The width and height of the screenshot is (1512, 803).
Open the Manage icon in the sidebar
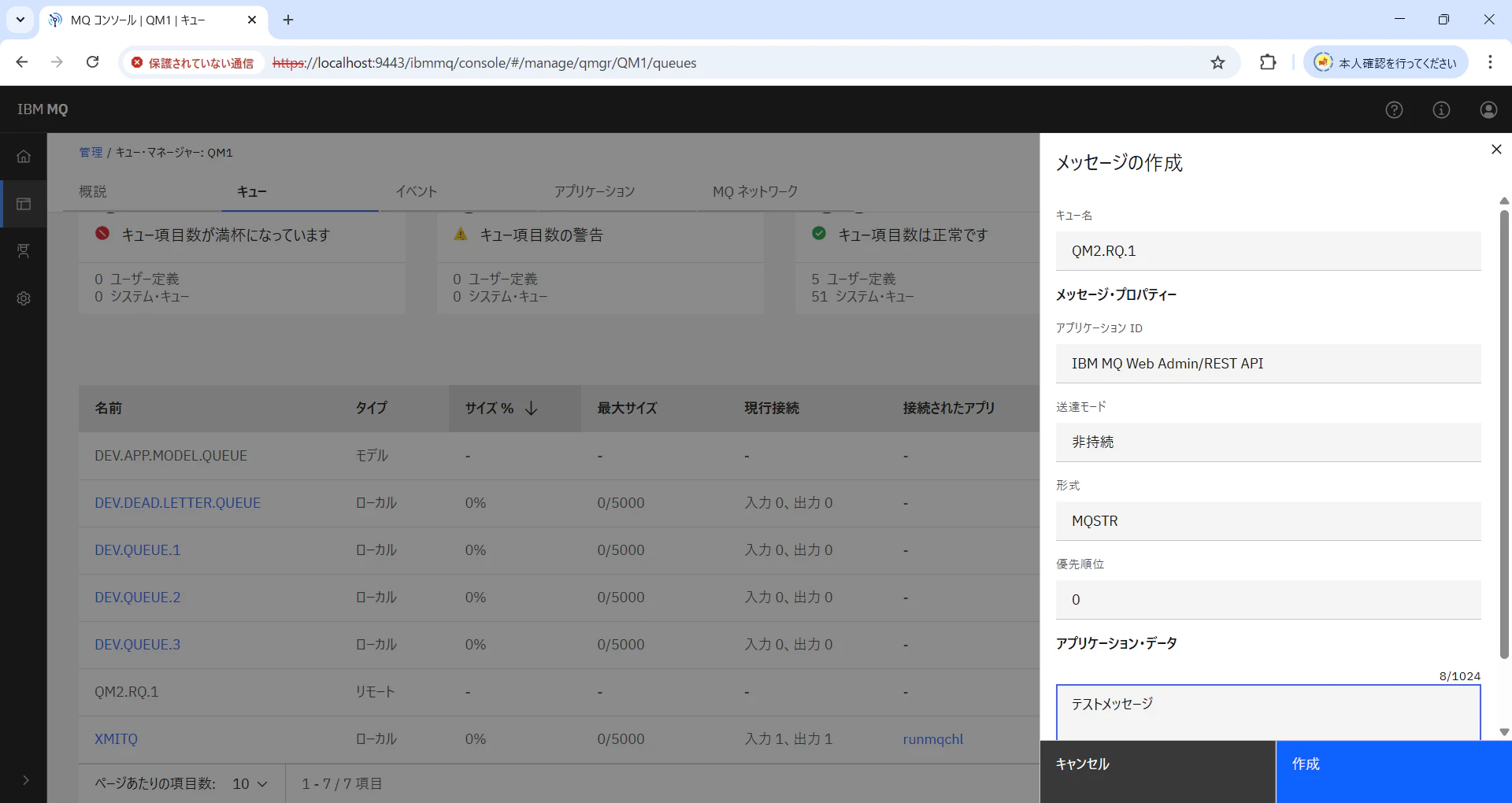24,204
